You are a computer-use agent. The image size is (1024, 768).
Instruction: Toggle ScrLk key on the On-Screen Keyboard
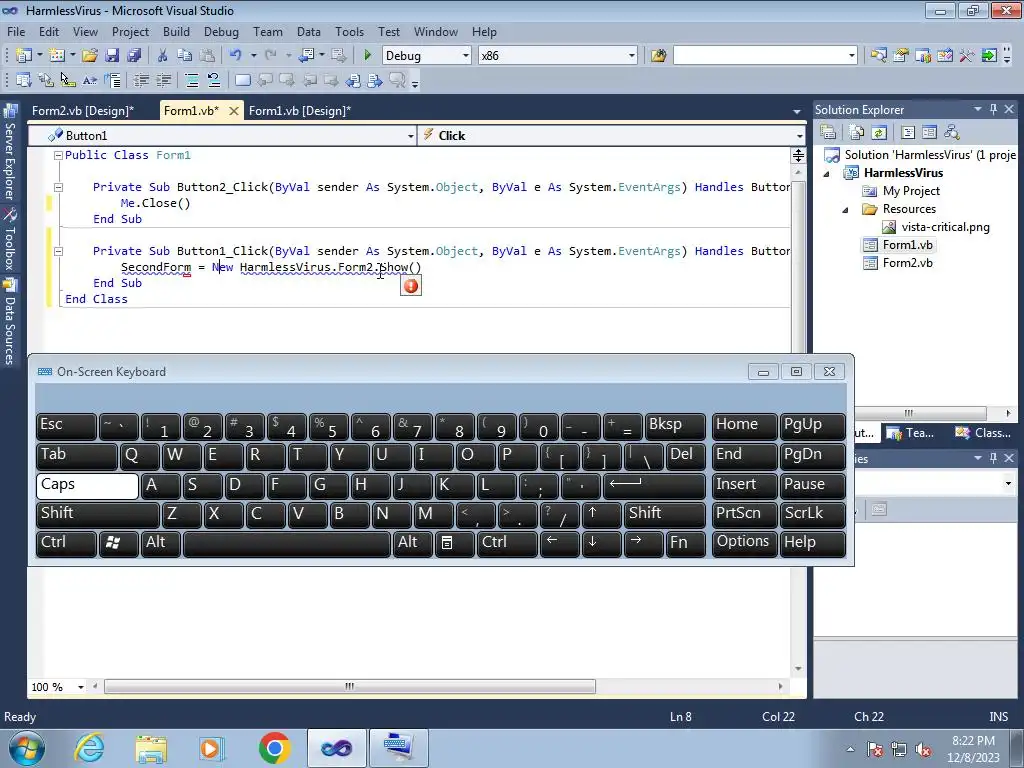point(812,515)
